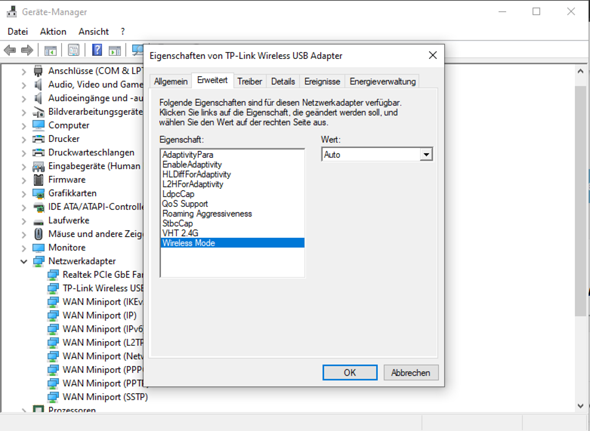The width and height of the screenshot is (590, 431).
Task: Select Wireless Mode property
Action: 233,243
